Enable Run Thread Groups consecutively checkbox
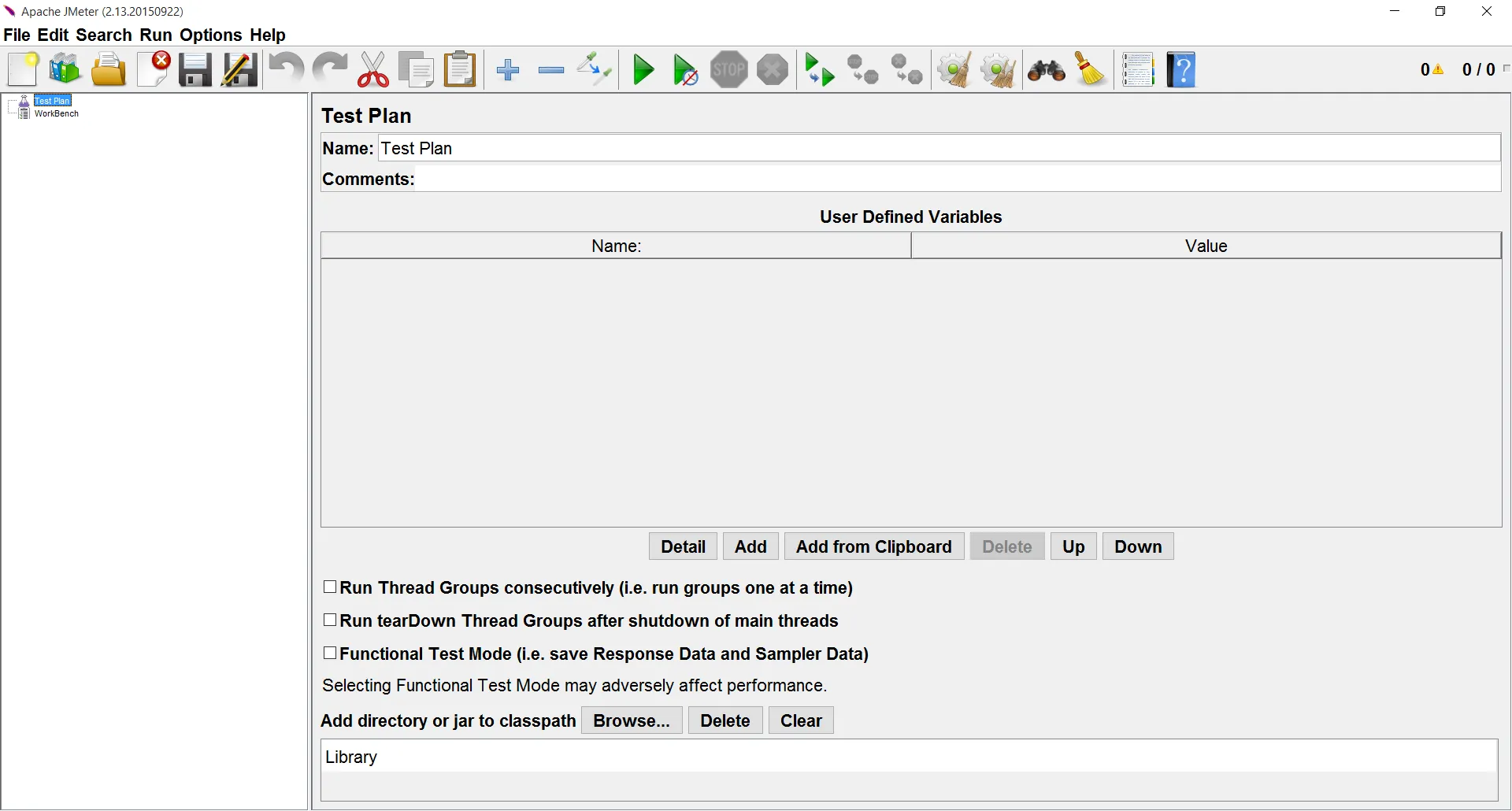Image resolution: width=1512 pixels, height=811 pixels. [x=330, y=587]
